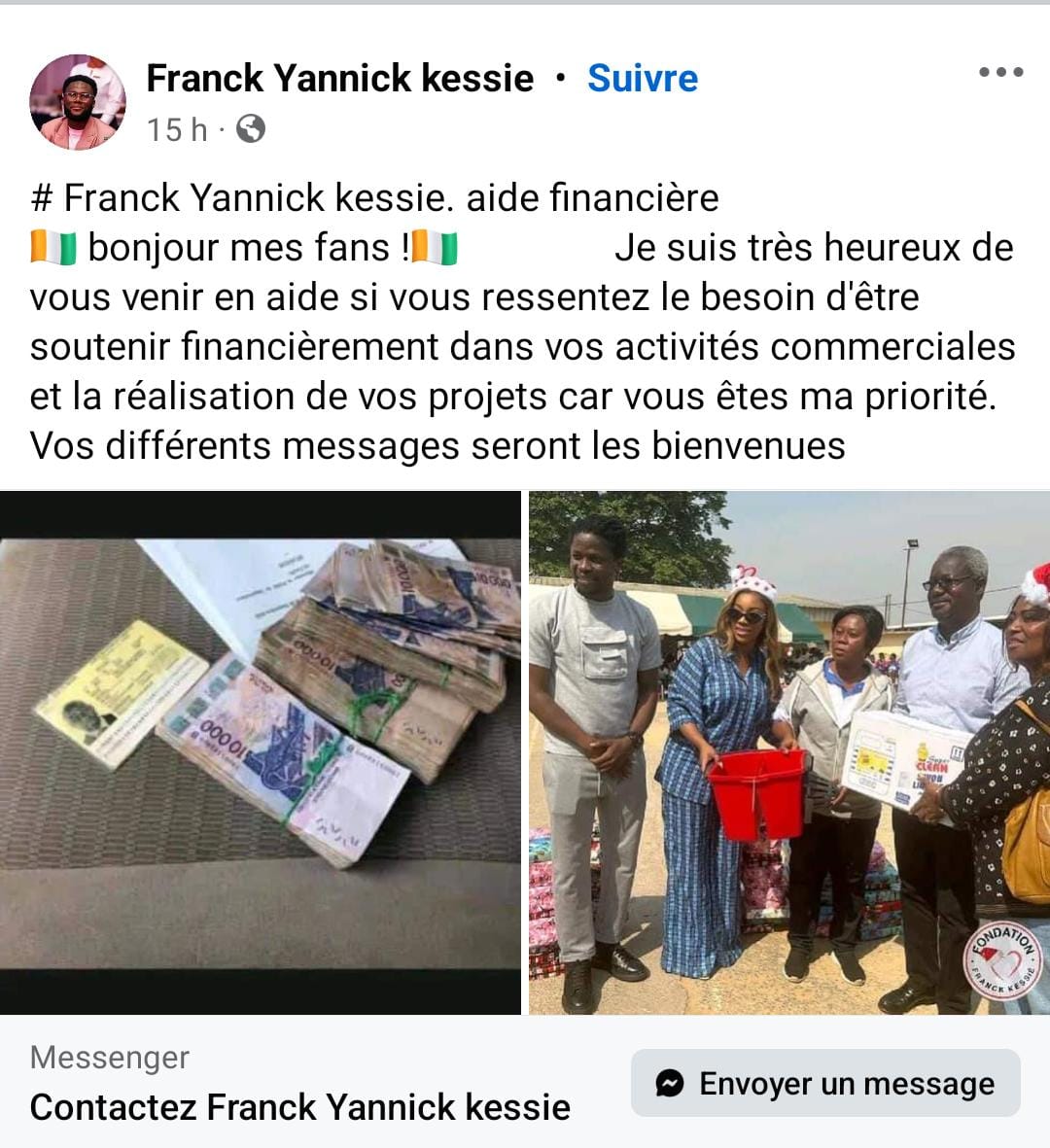The width and height of the screenshot is (1050, 1148).
Task: Click the yellow ID card in the money photo
Action: tap(122, 693)
